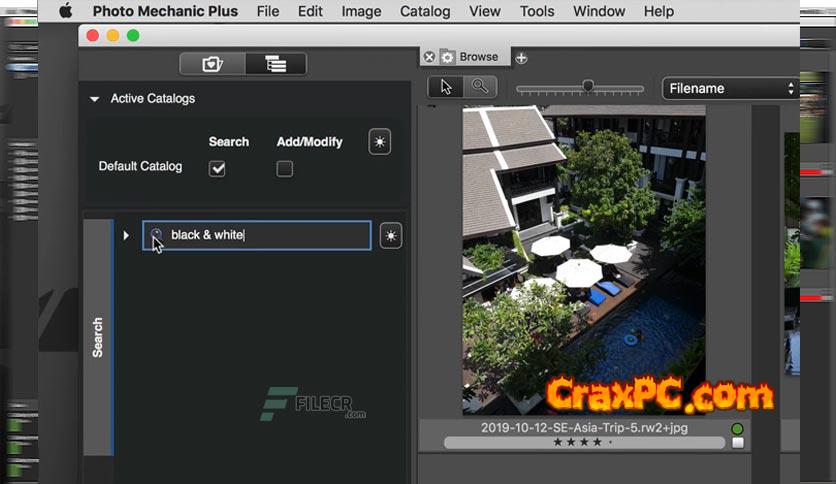
Task: Click the Active Catalogs options star button
Action: 379,142
